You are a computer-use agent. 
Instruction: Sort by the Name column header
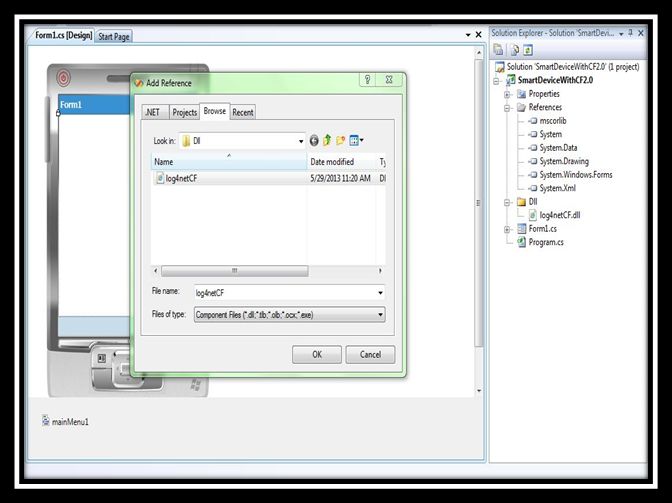click(229, 162)
